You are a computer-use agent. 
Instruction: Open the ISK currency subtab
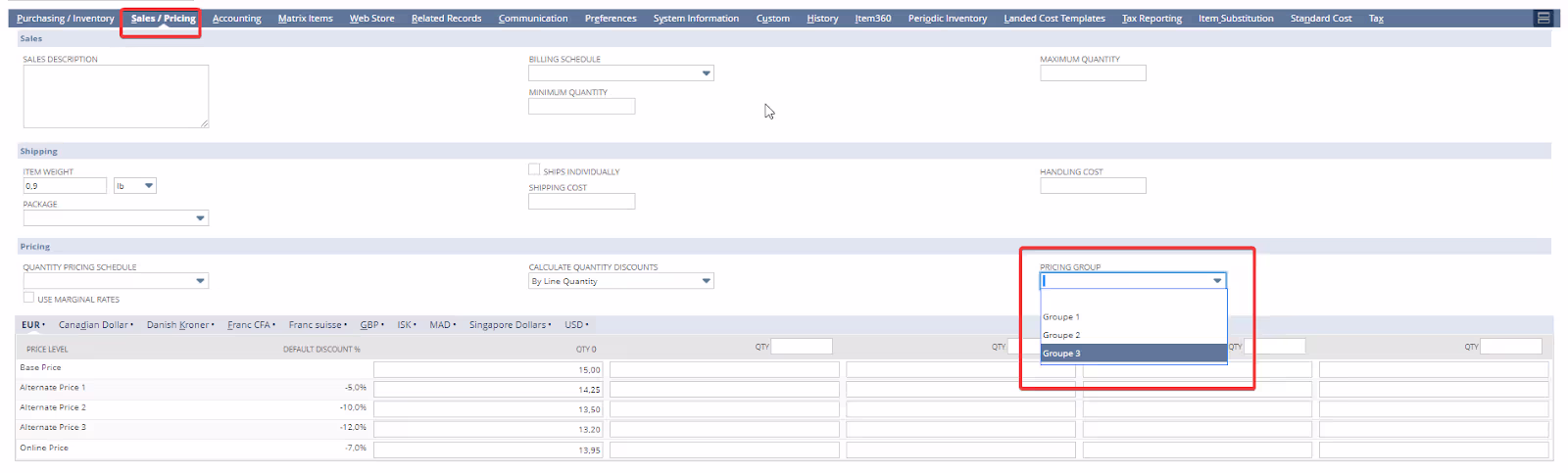pos(405,325)
